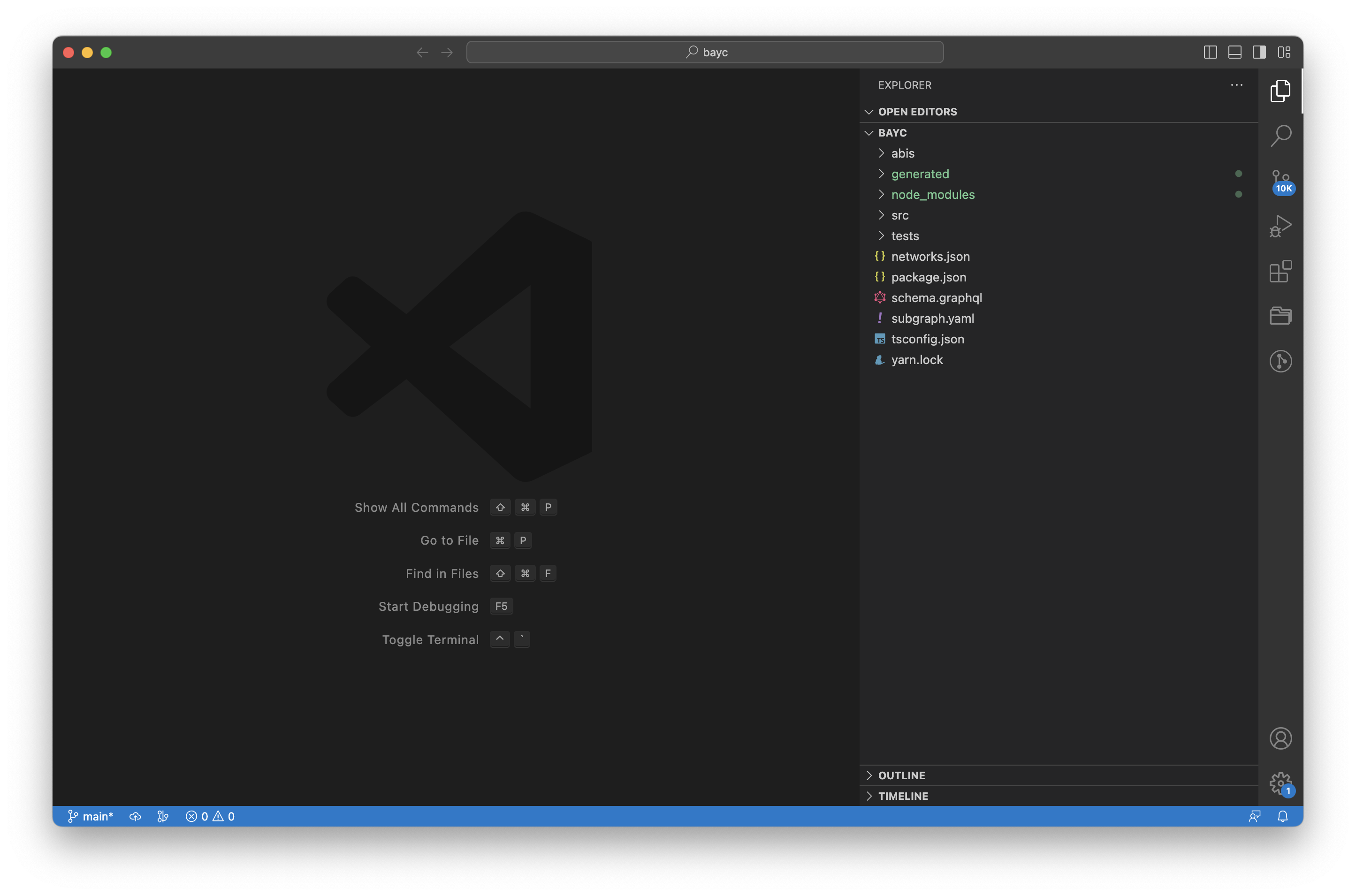Toggle the bottom panel
Screen dimensions: 1356x896
[1234, 53]
